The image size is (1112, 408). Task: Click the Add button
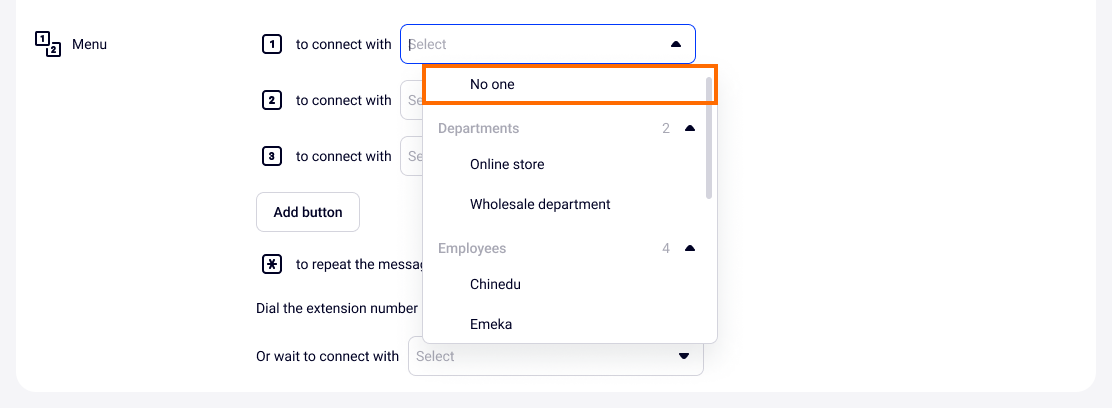[308, 212]
